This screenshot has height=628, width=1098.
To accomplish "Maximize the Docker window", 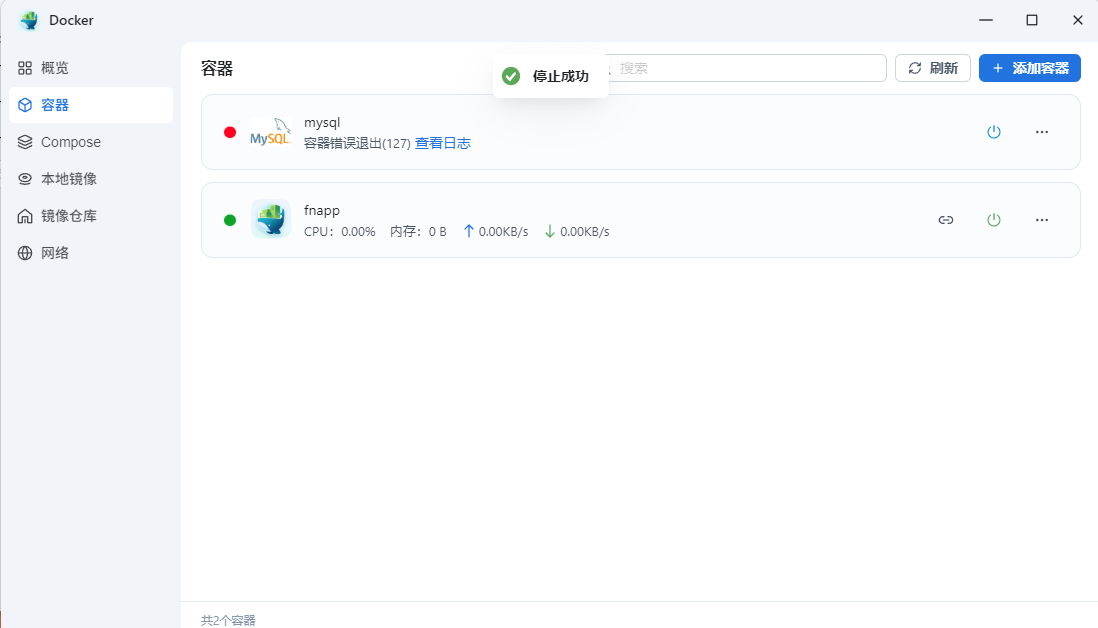I will [x=1031, y=20].
